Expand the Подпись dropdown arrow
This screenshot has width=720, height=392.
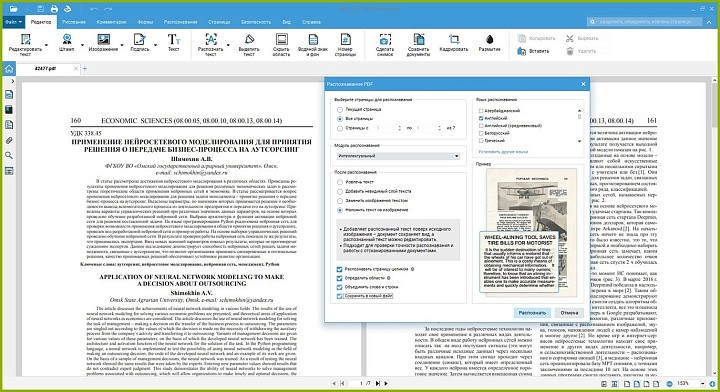(155, 45)
